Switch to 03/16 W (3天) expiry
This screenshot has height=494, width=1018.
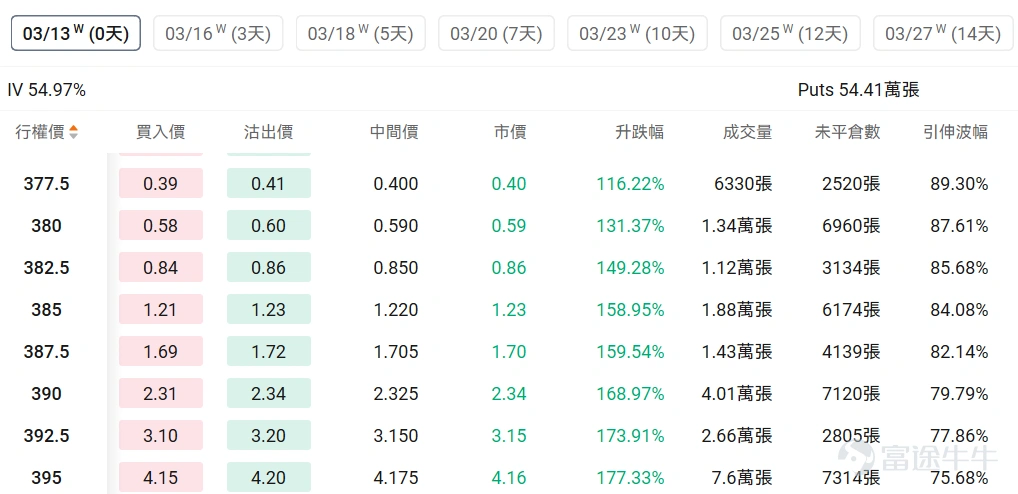point(218,33)
